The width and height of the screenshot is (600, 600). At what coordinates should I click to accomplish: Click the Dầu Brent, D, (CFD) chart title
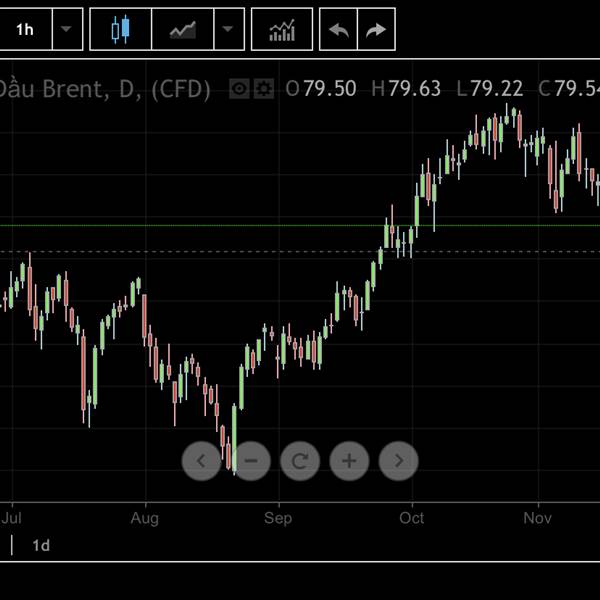[x=104, y=89]
